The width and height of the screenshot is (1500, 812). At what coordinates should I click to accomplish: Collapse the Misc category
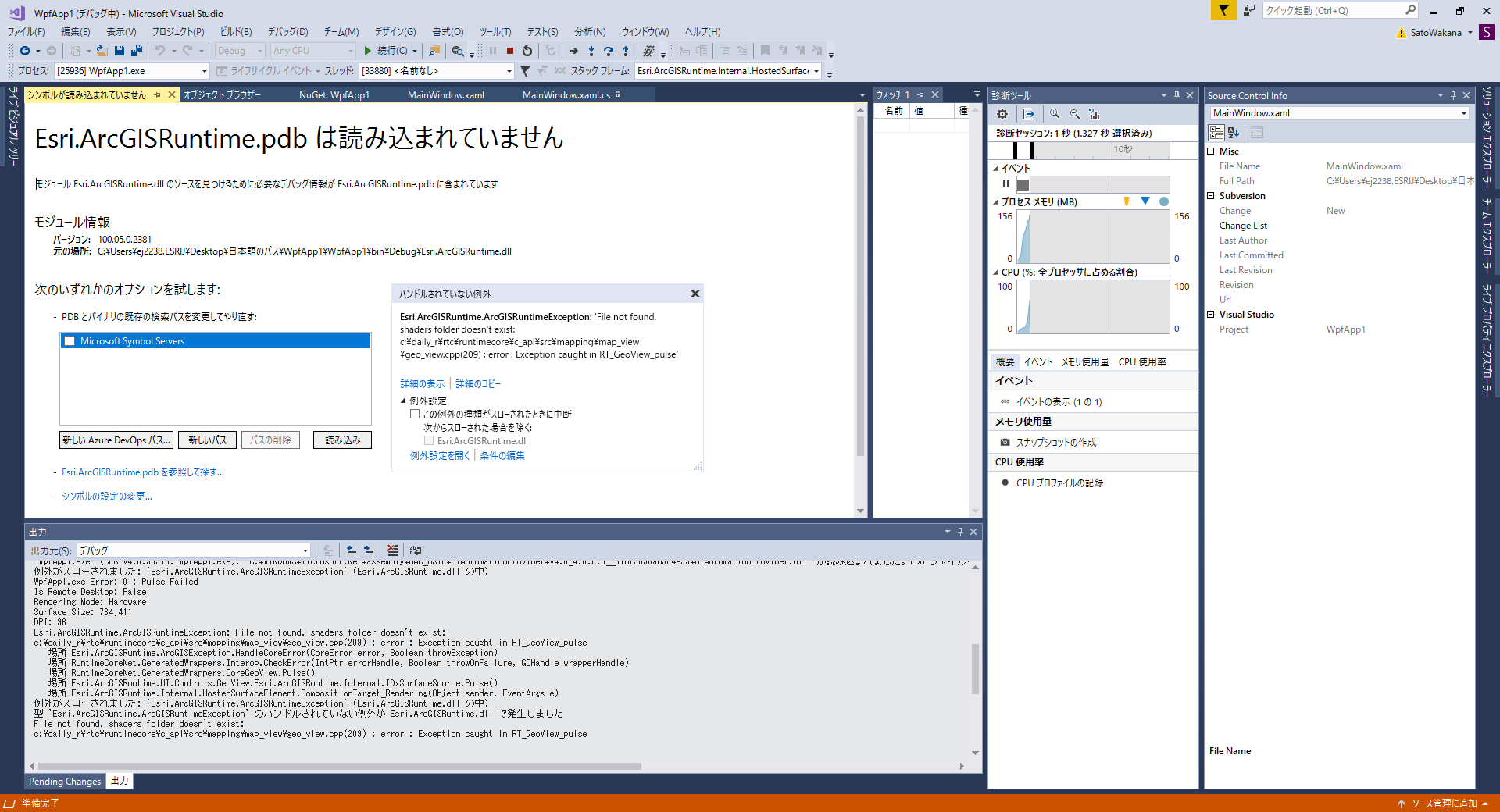point(1211,151)
